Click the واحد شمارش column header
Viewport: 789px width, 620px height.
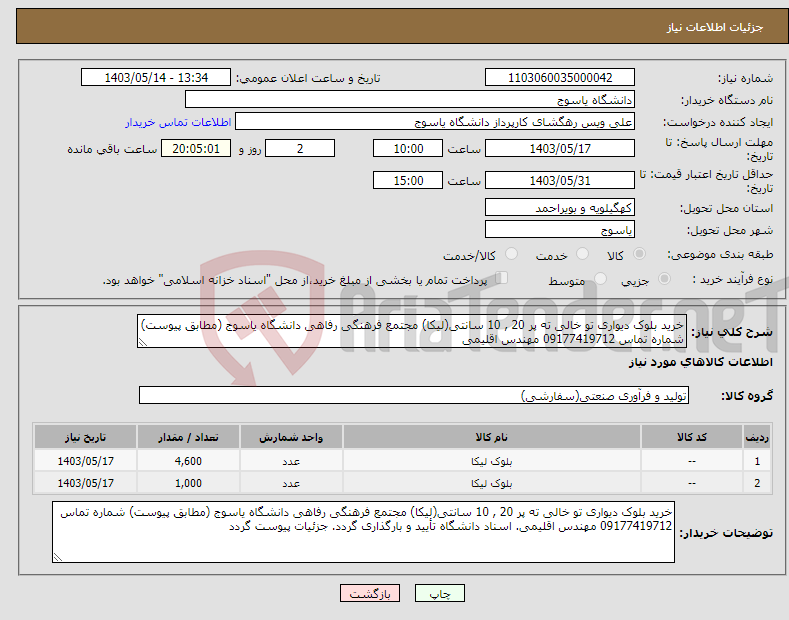tap(291, 437)
